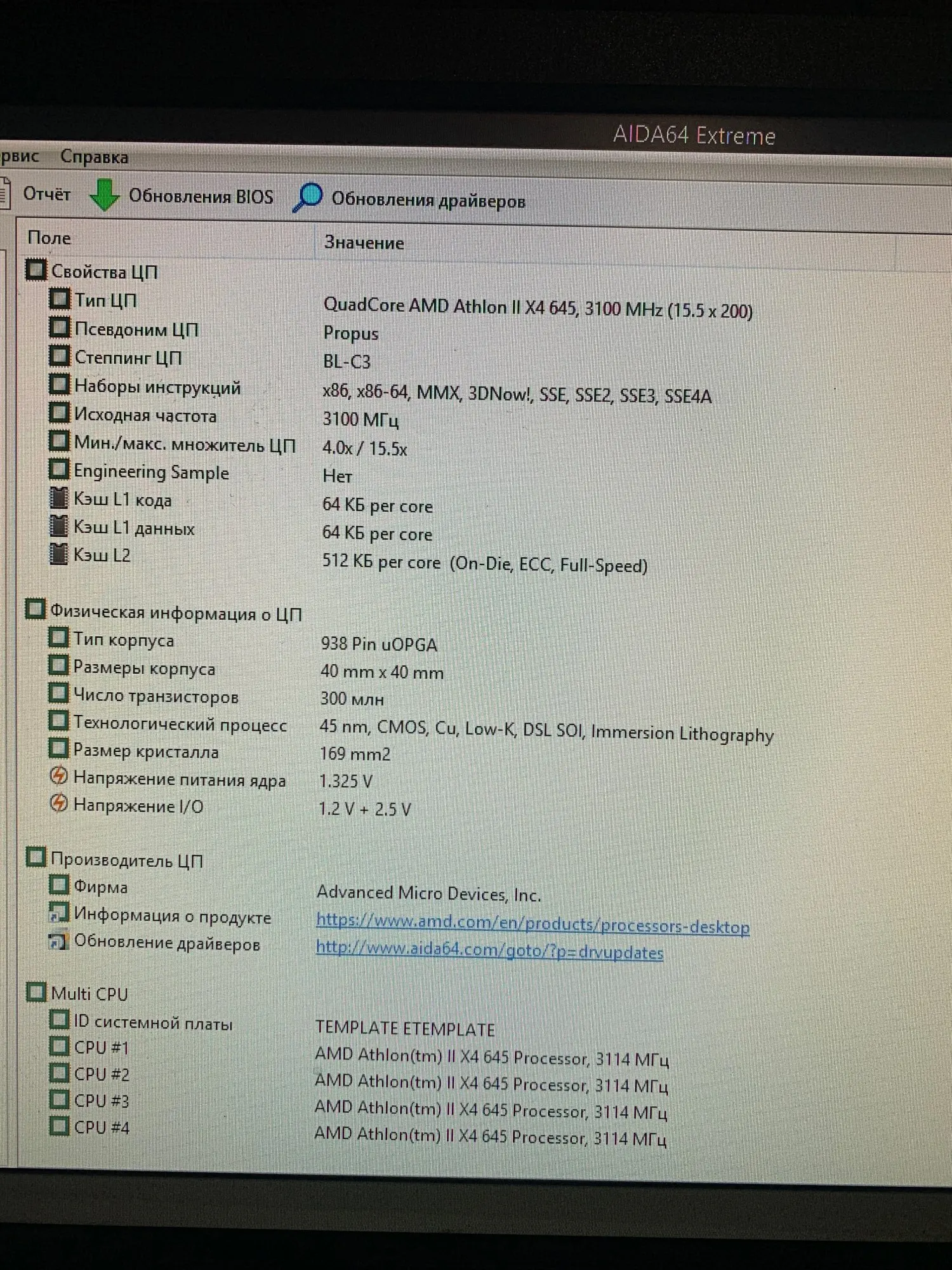Select the '938 Pin uOPGA' value

click(x=379, y=644)
